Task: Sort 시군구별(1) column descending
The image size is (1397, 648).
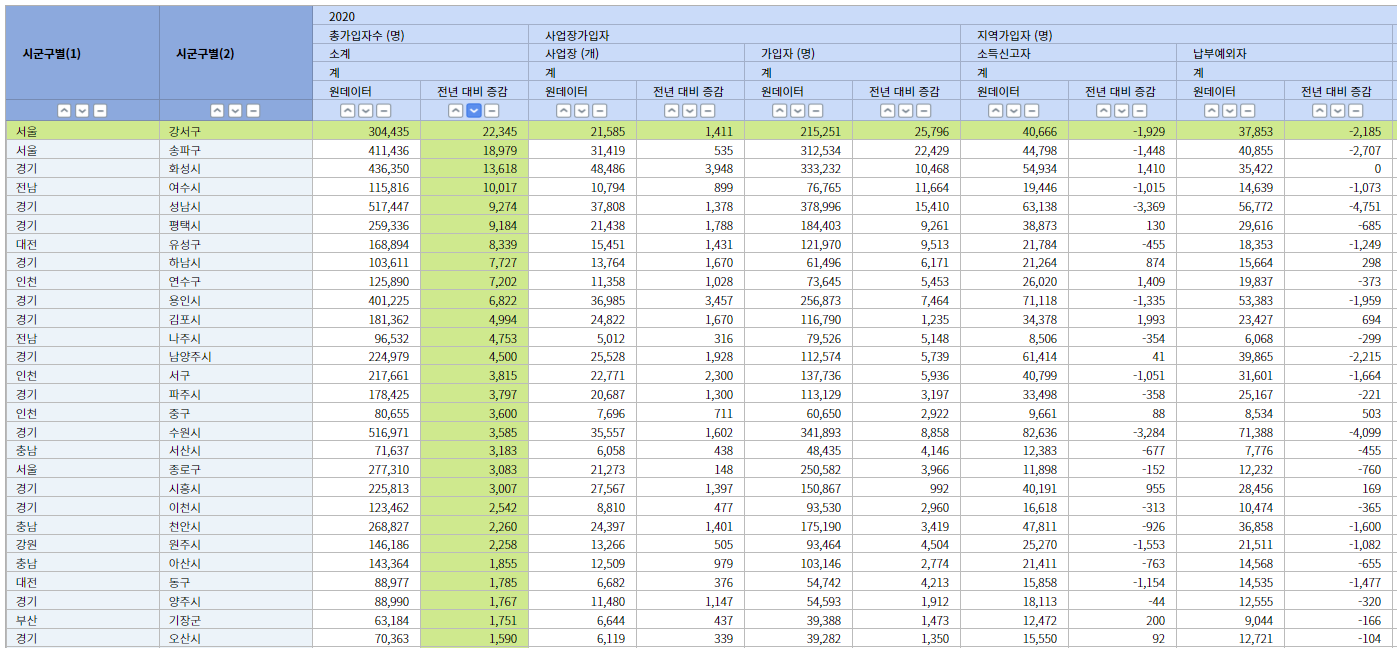Action: pos(82,111)
